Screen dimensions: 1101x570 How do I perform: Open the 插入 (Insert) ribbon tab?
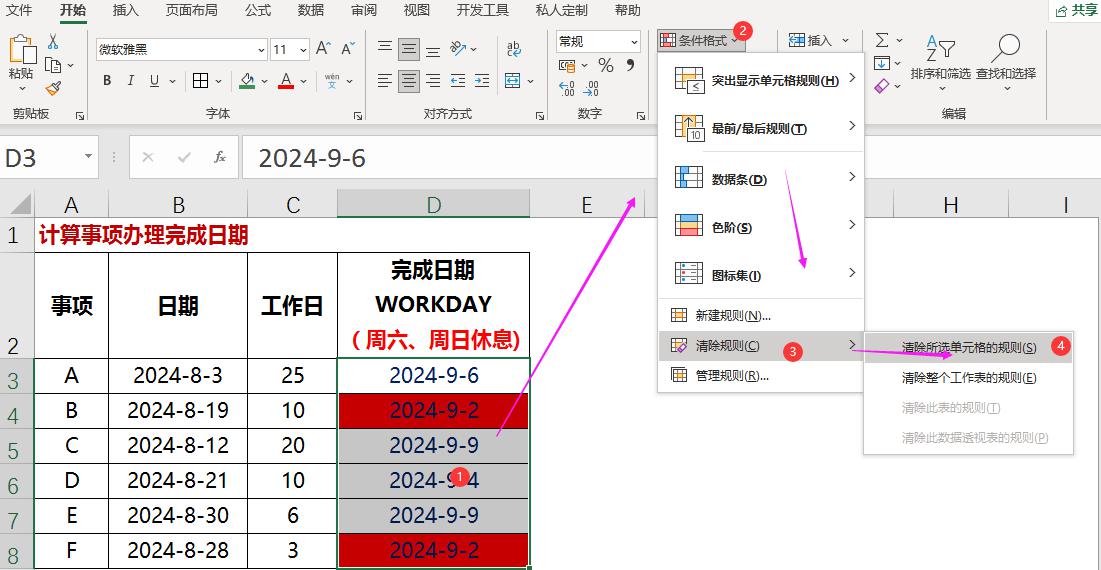pyautogui.click(x=125, y=11)
